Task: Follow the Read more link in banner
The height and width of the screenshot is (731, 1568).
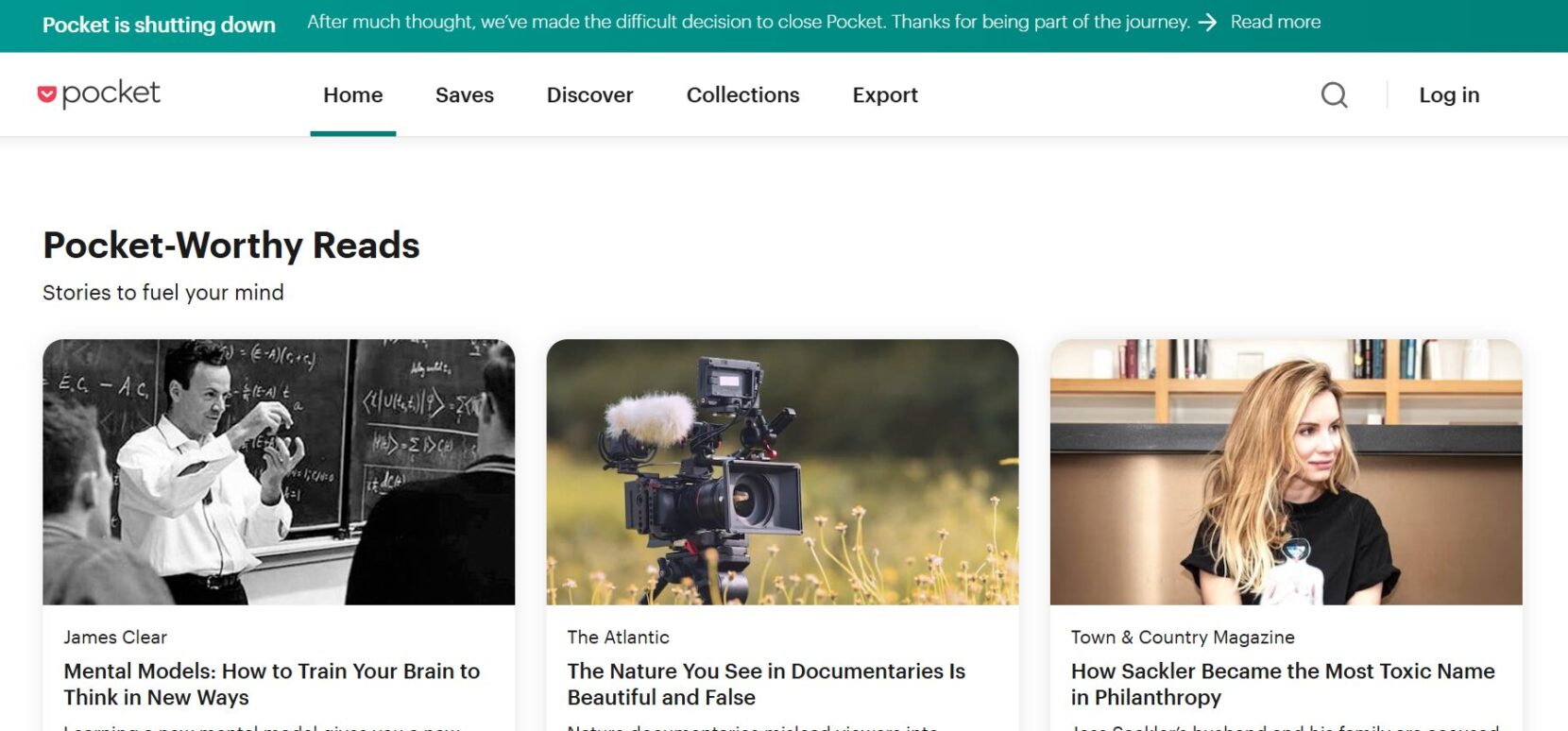Action: [1275, 22]
